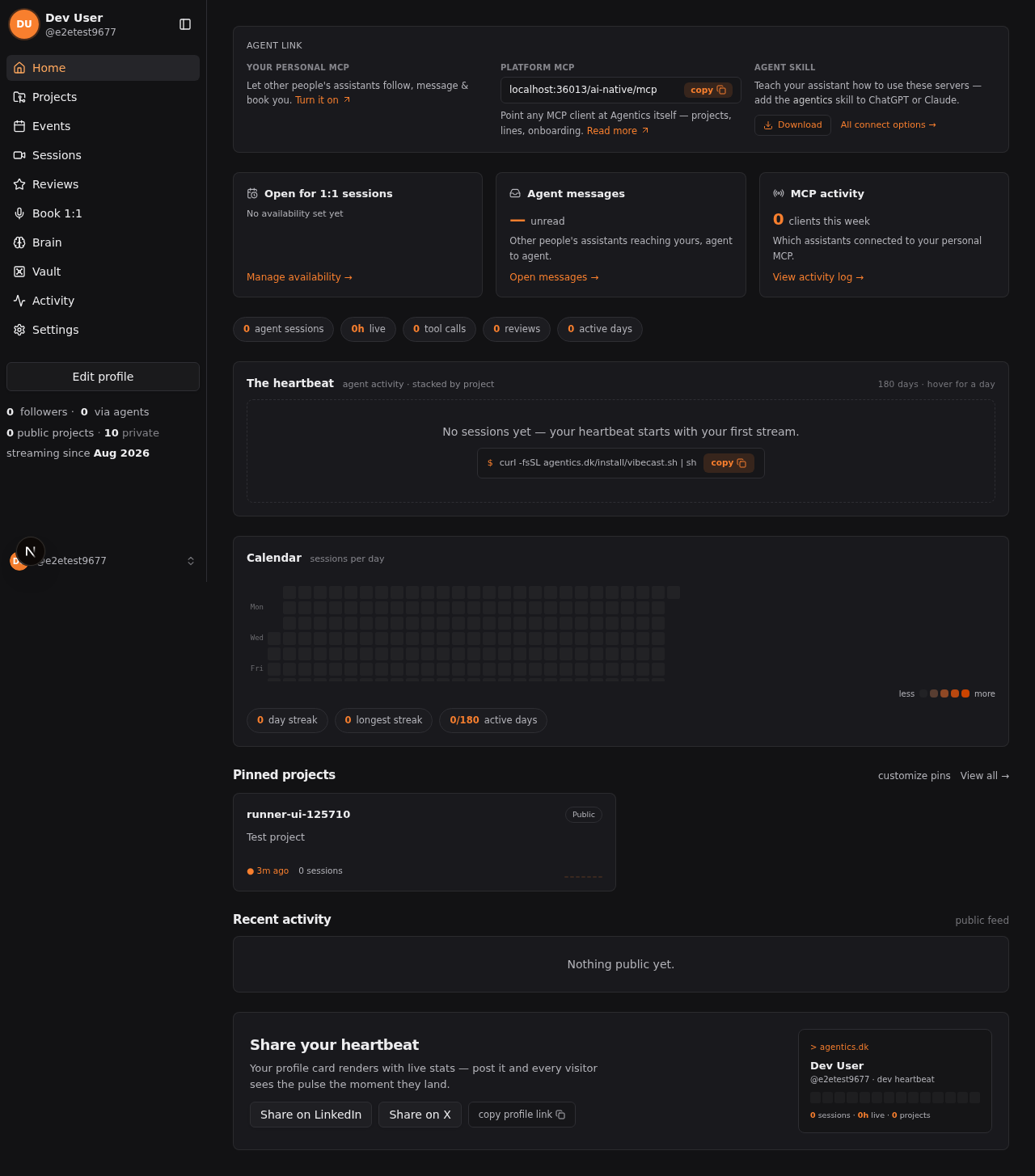View all pinned projects
1035x1176 pixels.
(x=985, y=776)
